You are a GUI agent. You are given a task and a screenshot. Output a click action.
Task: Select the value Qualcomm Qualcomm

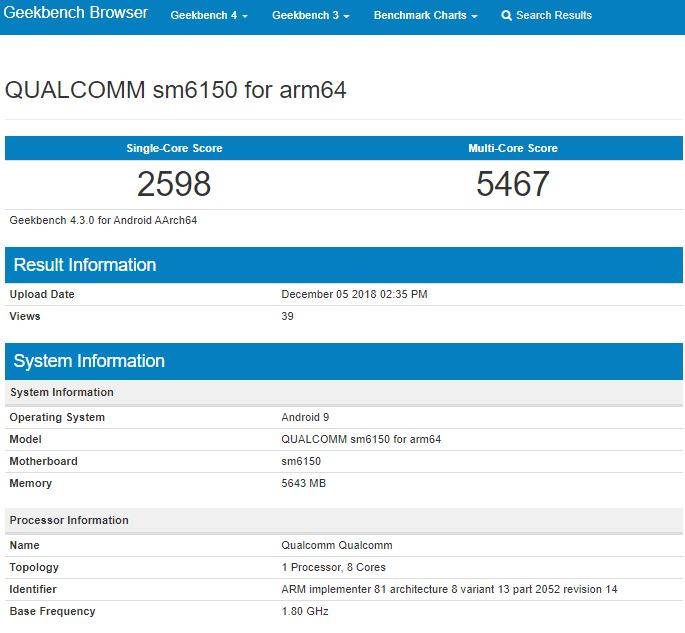pos(337,545)
